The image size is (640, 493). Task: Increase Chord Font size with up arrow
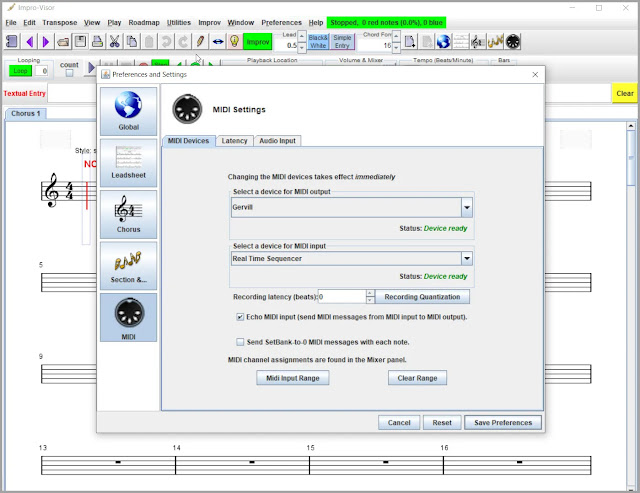pos(396,36)
